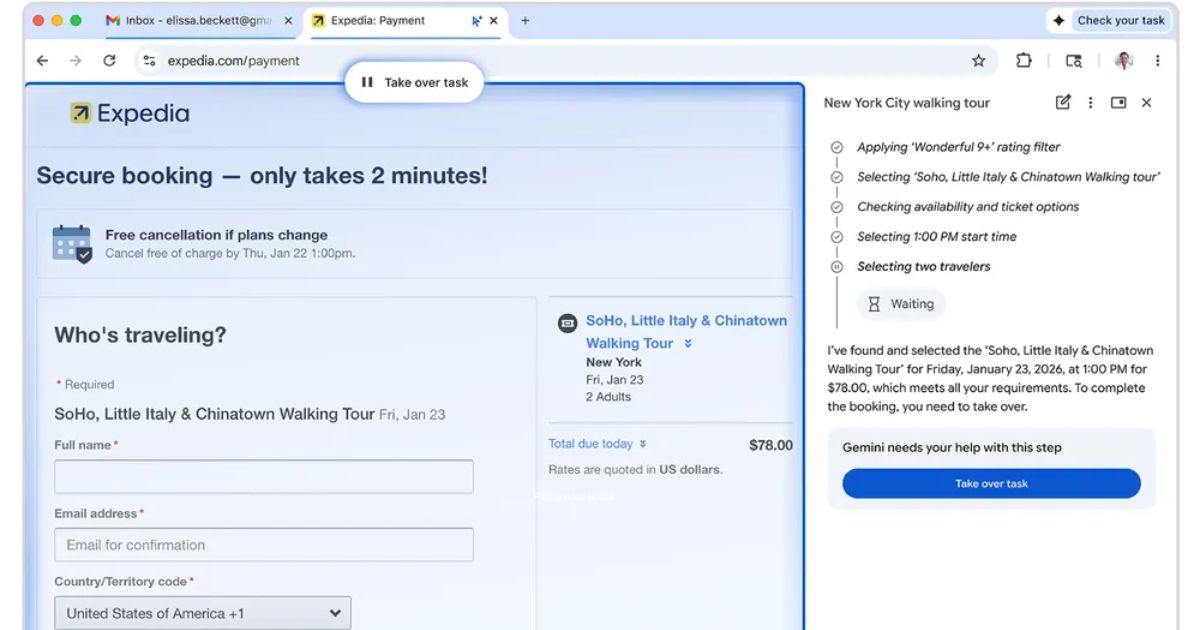Image resolution: width=1200 pixels, height=630 pixels.
Task: Open the Country/Territory code dropdown
Action: coord(202,612)
